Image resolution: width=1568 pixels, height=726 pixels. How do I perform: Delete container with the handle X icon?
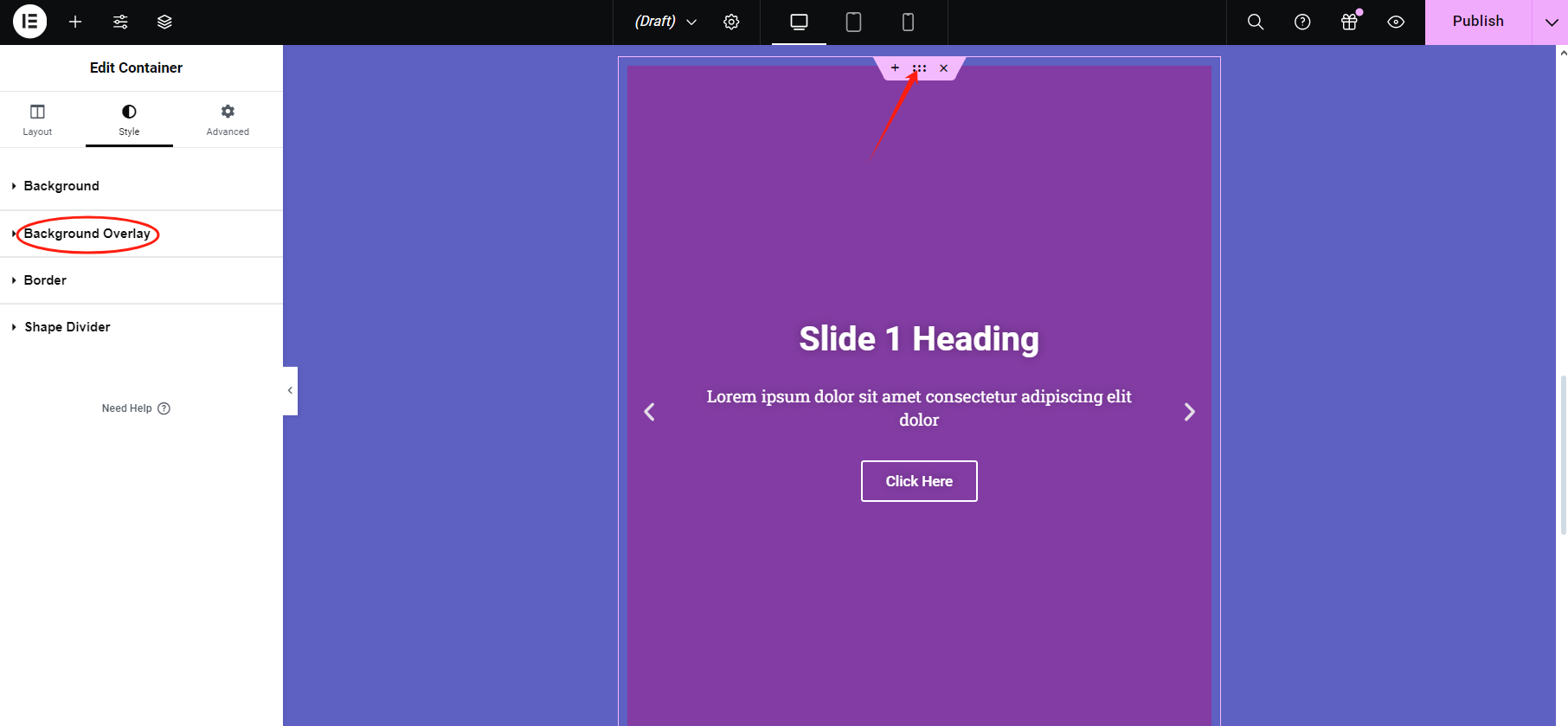coord(944,68)
